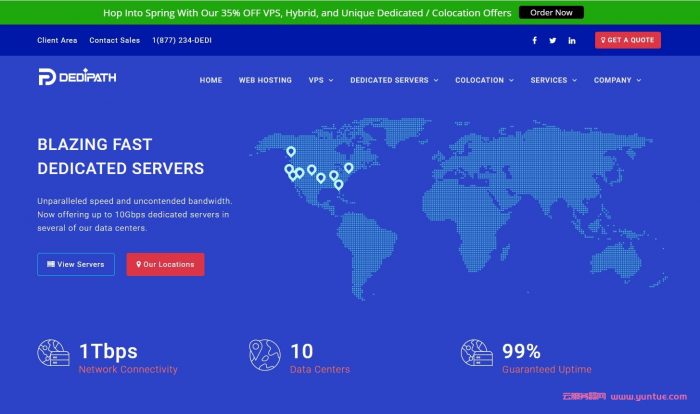Screen dimensions: 700x414
Task: Expand the Dedicated Servers dropdown
Action: [x=394, y=80]
